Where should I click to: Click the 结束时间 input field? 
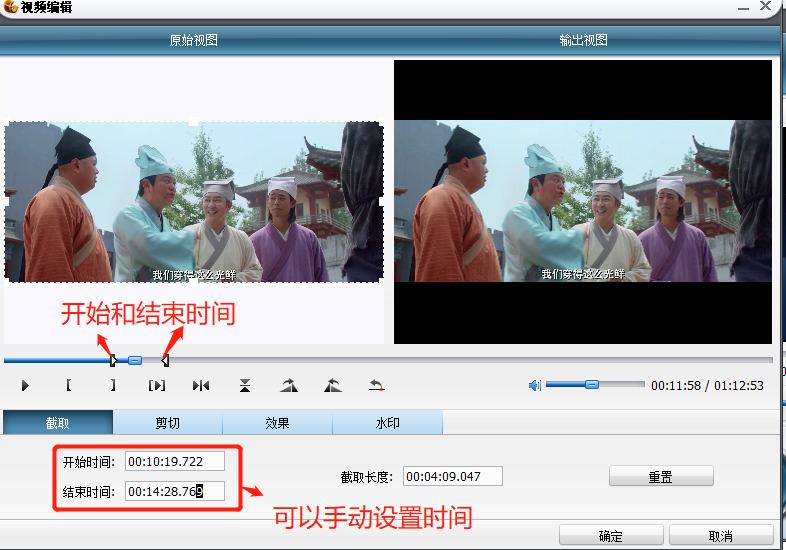[174, 491]
